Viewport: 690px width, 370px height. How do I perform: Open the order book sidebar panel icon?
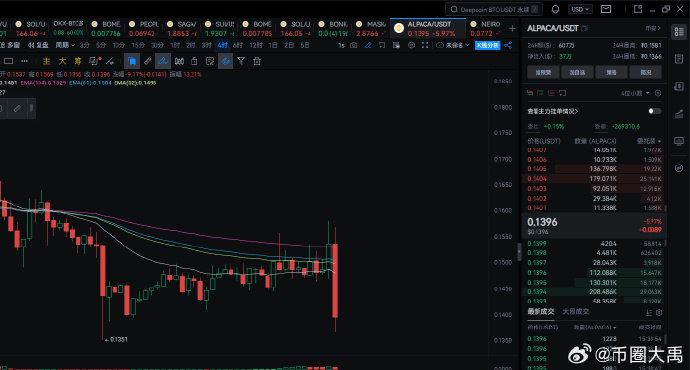[679, 32]
